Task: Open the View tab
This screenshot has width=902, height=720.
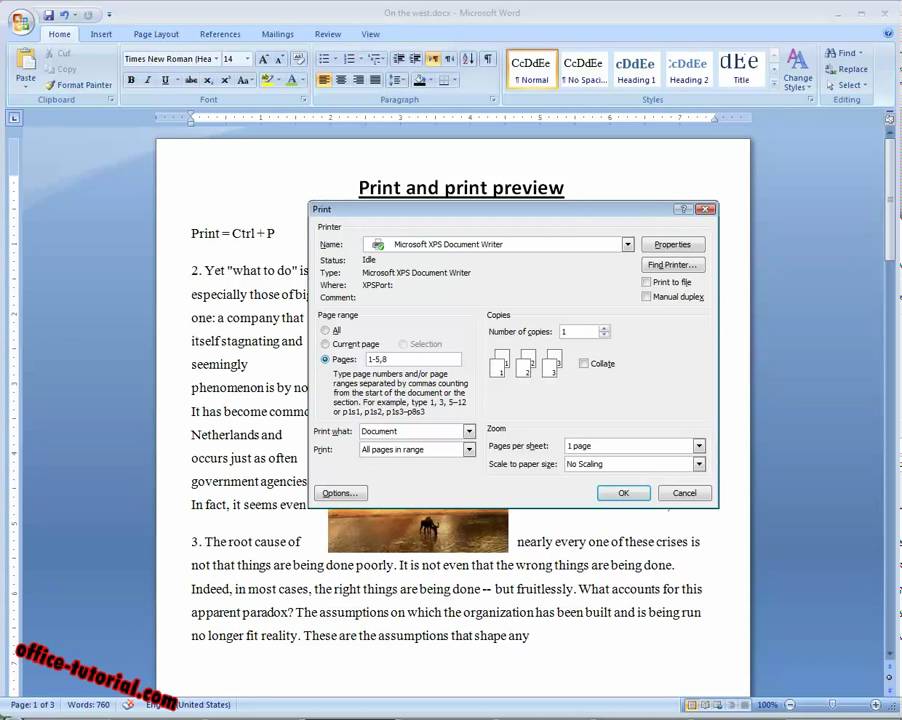Action: click(370, 35)
